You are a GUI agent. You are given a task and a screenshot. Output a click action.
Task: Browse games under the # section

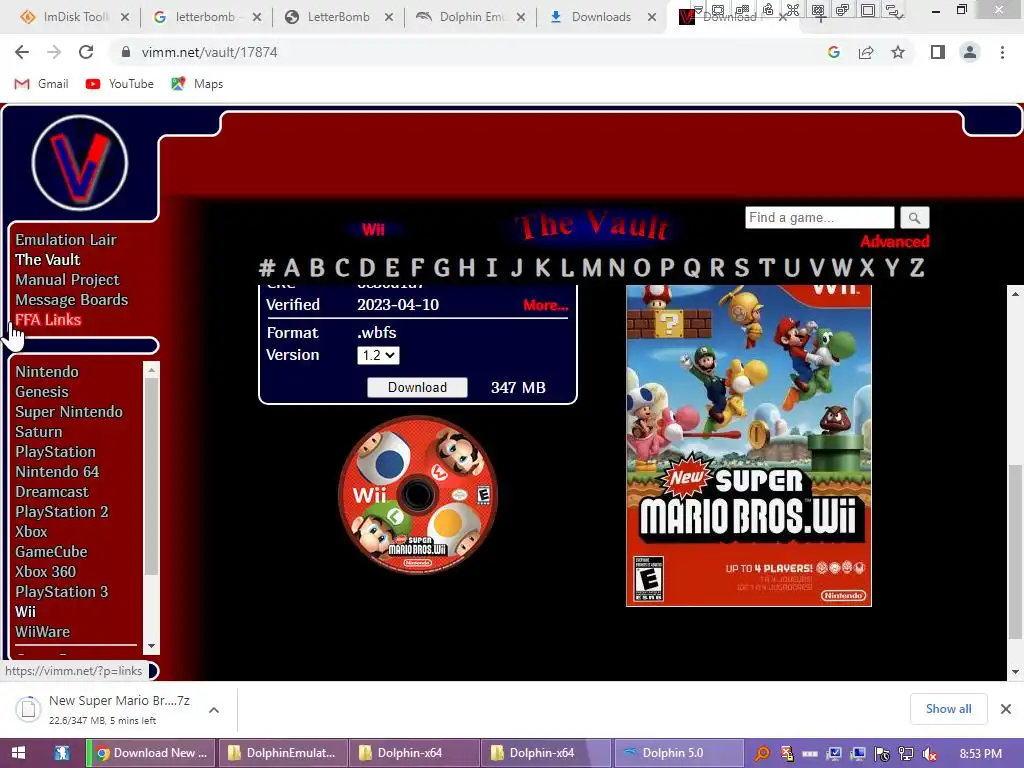click(266, 268)
